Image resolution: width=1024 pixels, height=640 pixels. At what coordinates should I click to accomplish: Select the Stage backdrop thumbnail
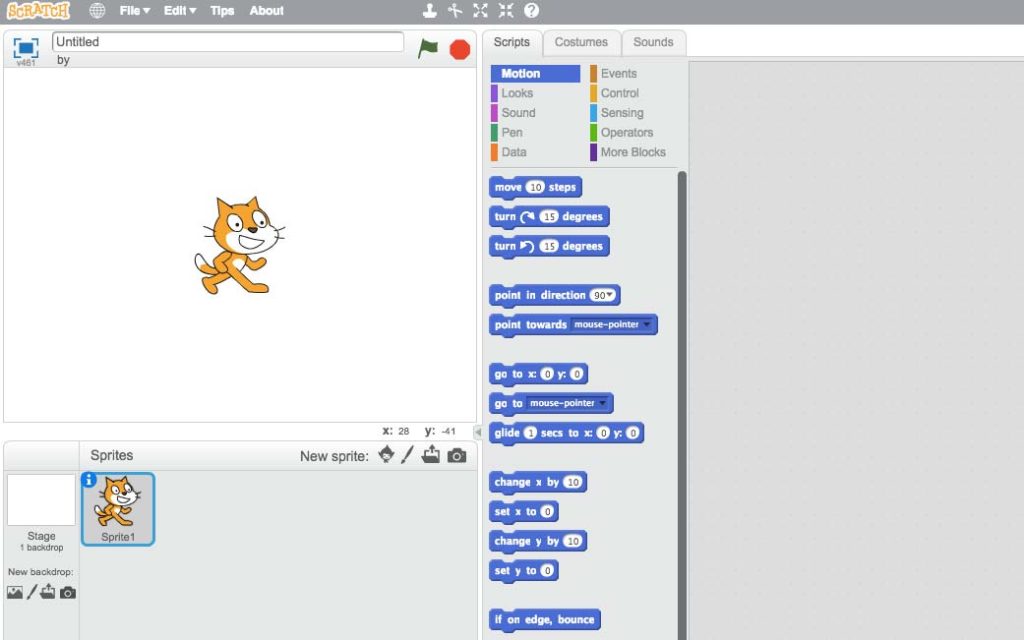(x=41, y=500)
